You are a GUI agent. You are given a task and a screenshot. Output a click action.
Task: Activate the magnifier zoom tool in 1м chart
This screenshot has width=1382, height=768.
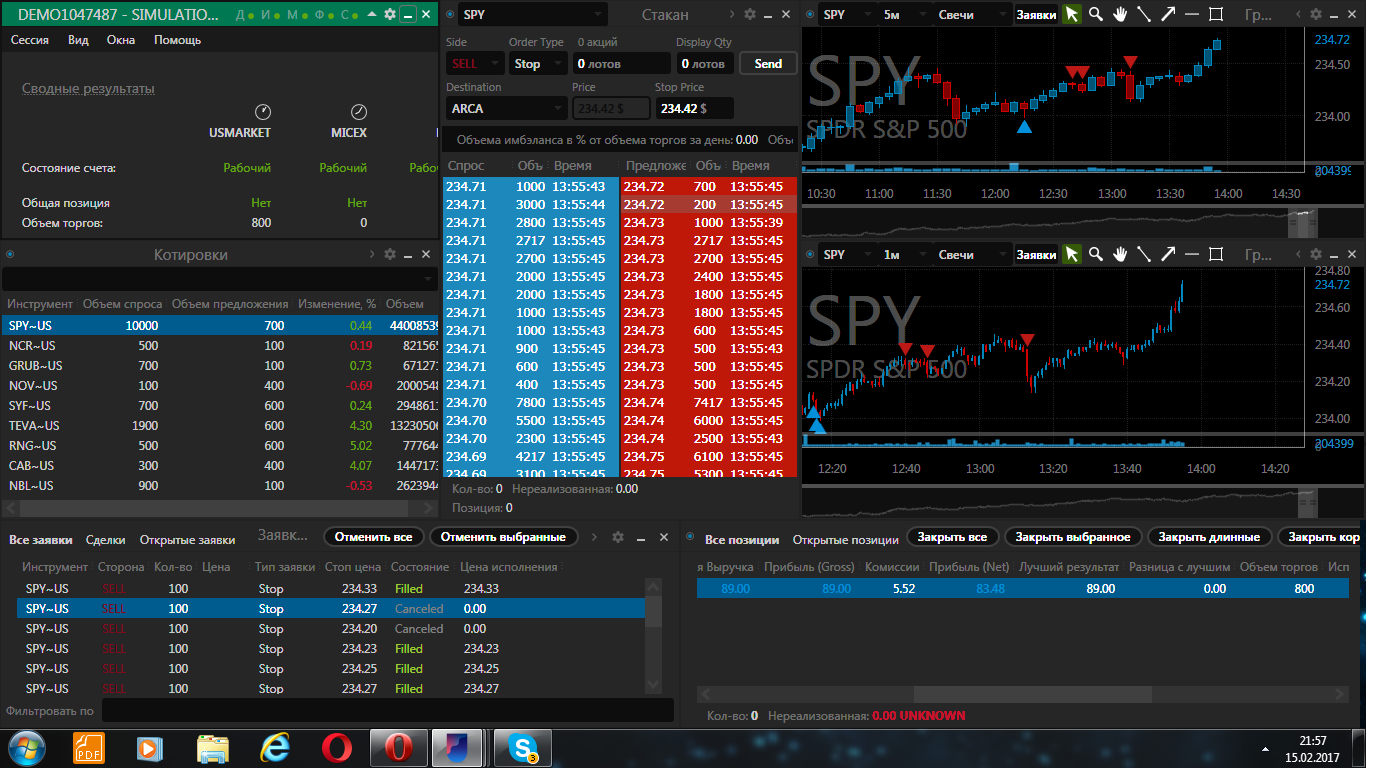(1096, 254)
